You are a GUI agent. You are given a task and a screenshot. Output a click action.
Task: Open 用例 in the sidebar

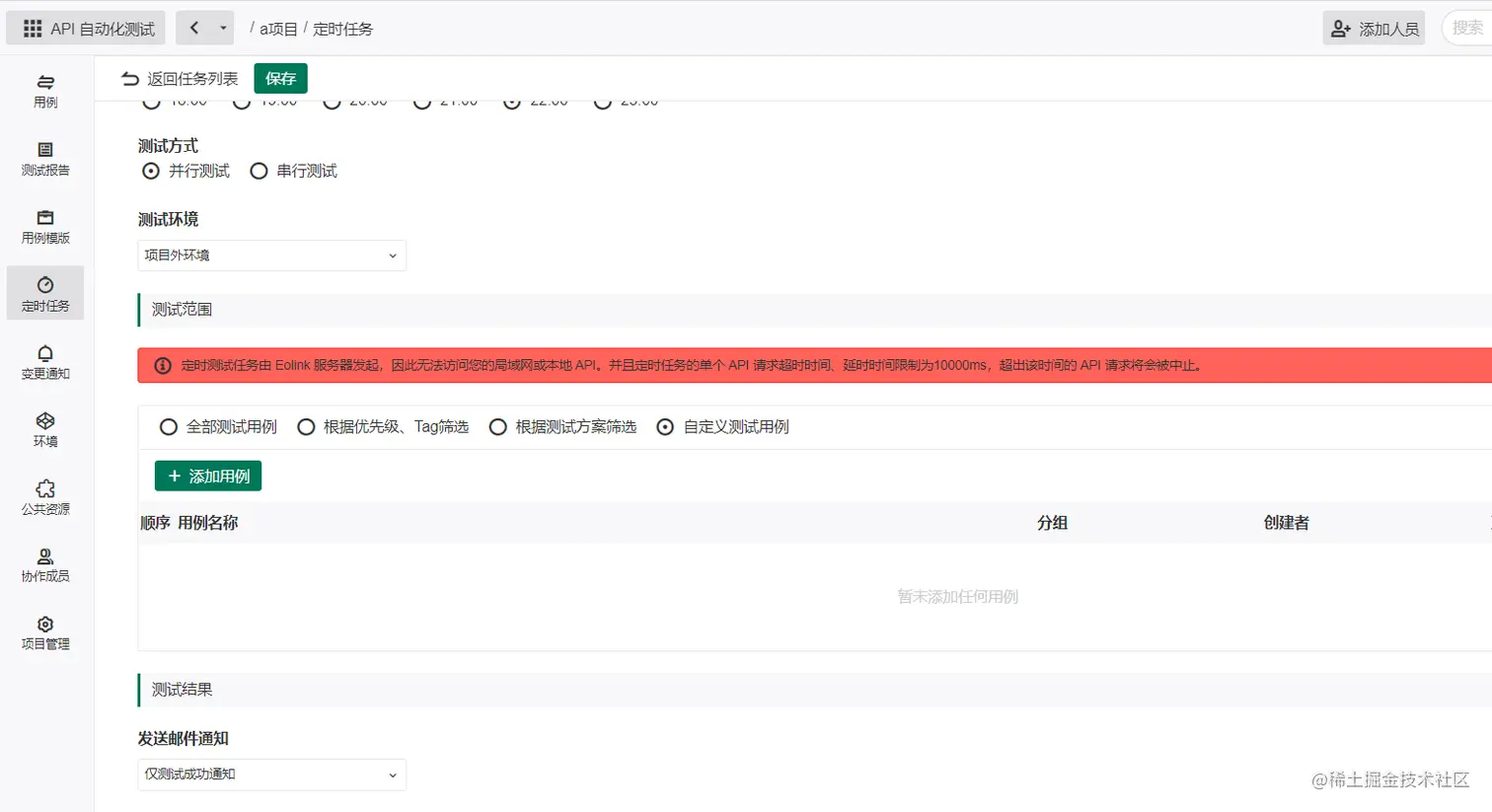pyautogui.click(x=45, y=91)
